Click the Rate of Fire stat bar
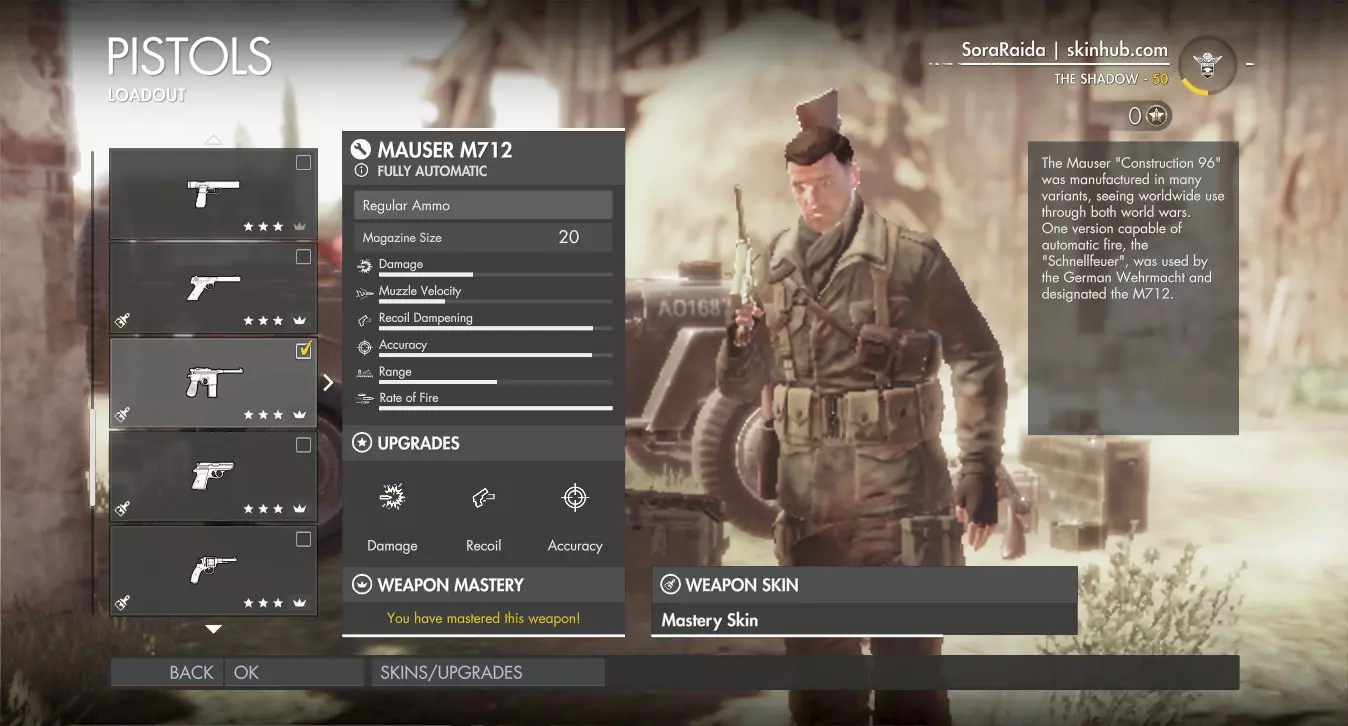 (x=495, y=408)
